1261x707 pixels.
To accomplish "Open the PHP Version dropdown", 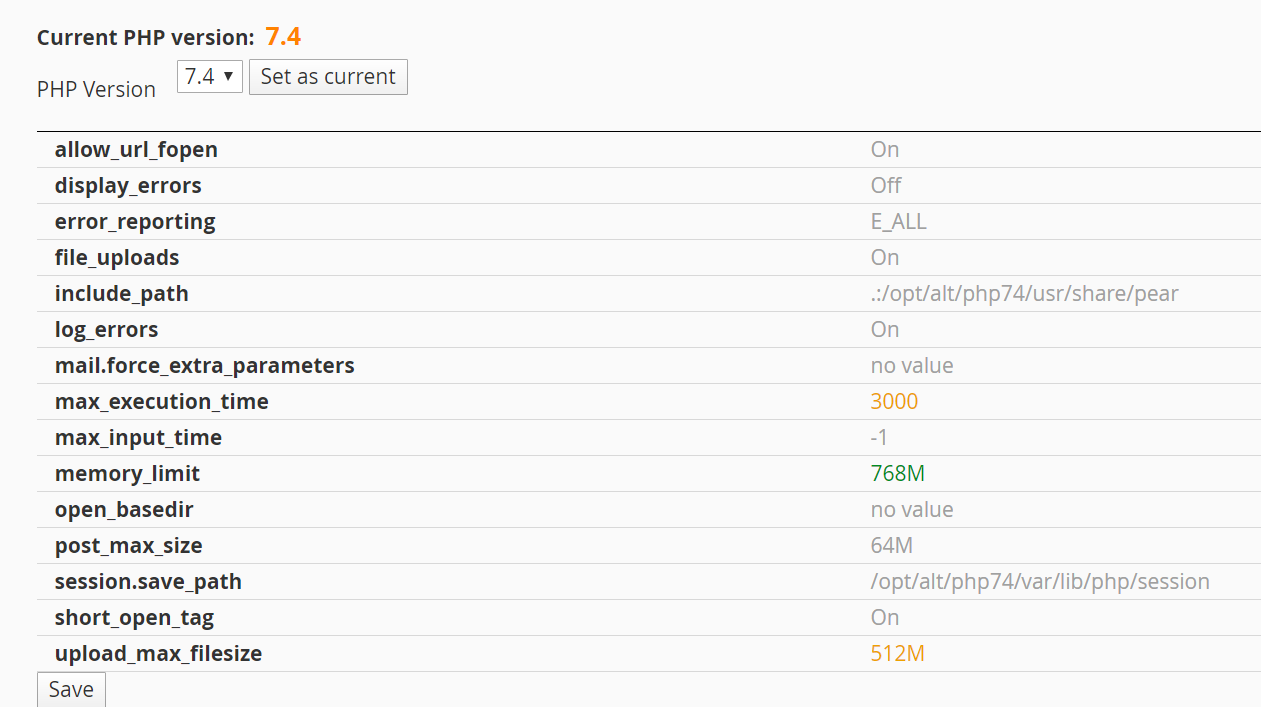I will [209, 77].
